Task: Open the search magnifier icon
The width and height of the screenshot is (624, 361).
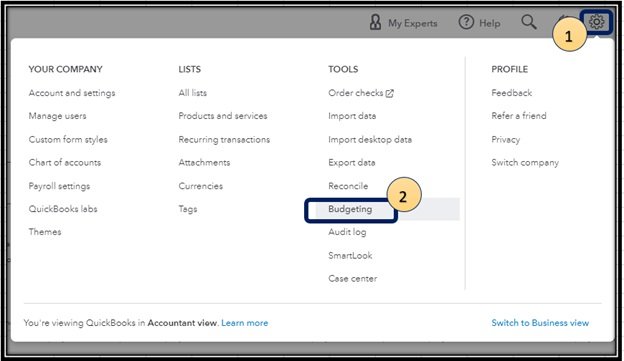Action: 528,22
